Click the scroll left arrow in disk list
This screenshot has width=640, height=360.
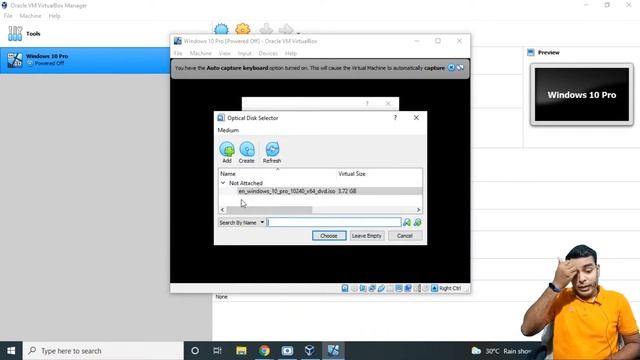pyautogui.click(x=222, y=210)
